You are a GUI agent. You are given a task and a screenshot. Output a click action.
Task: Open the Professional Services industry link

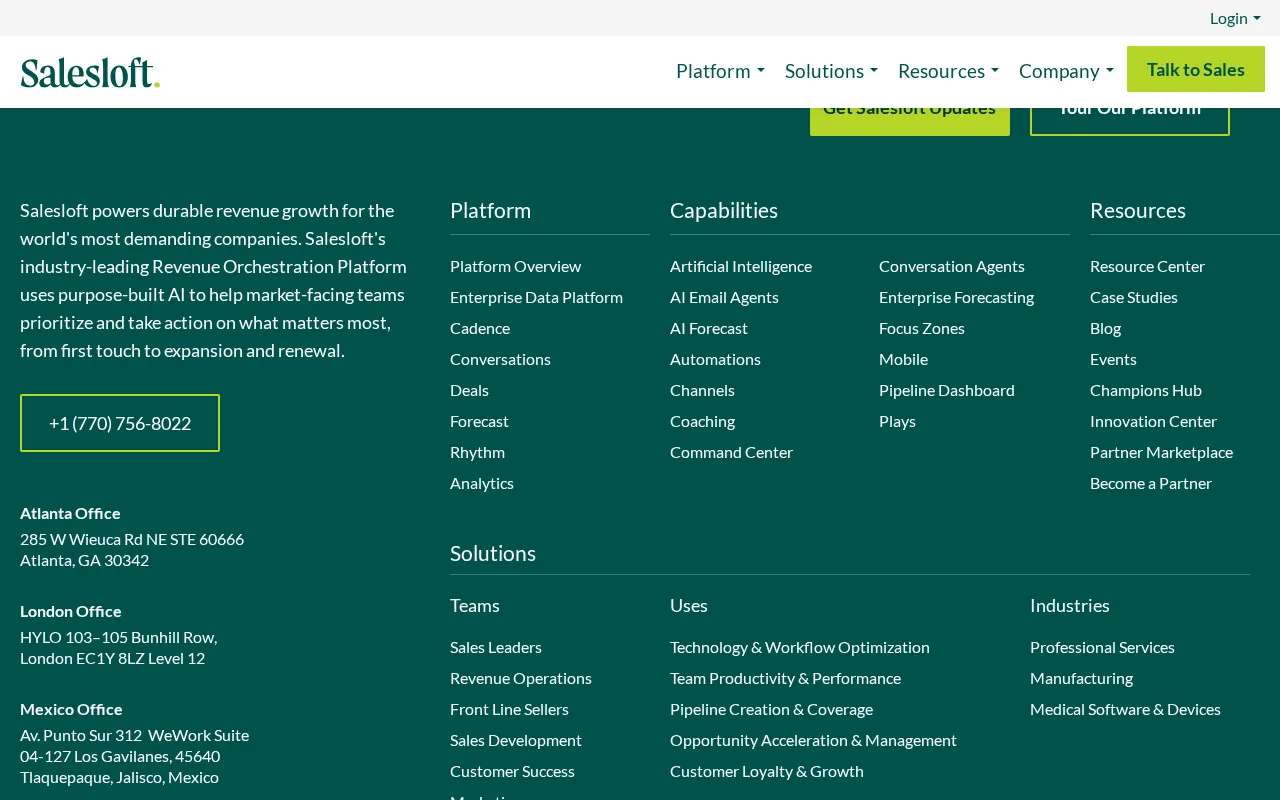point(1102,647)
